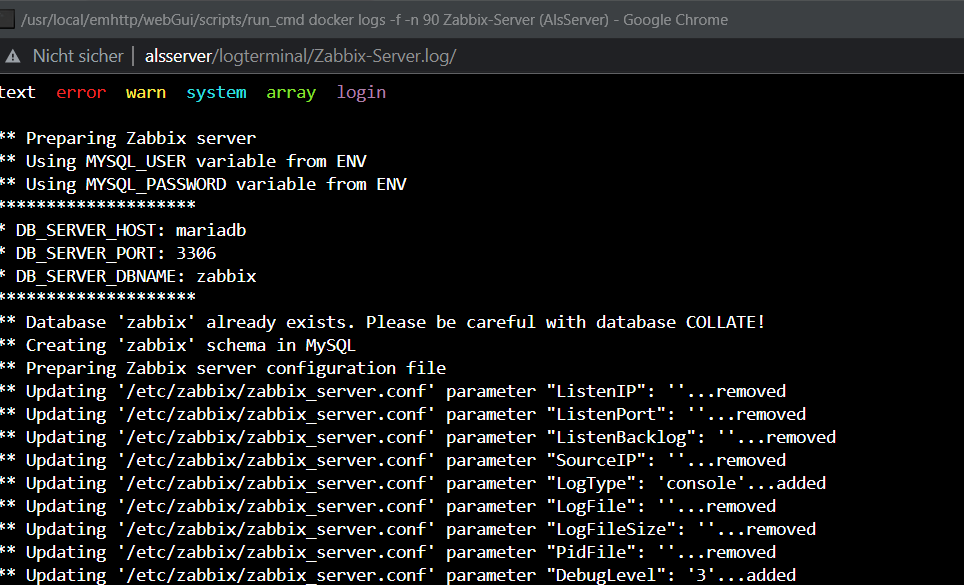Click the 'DB_SERVER_HOST: mariadb' line

pos(123,230)
